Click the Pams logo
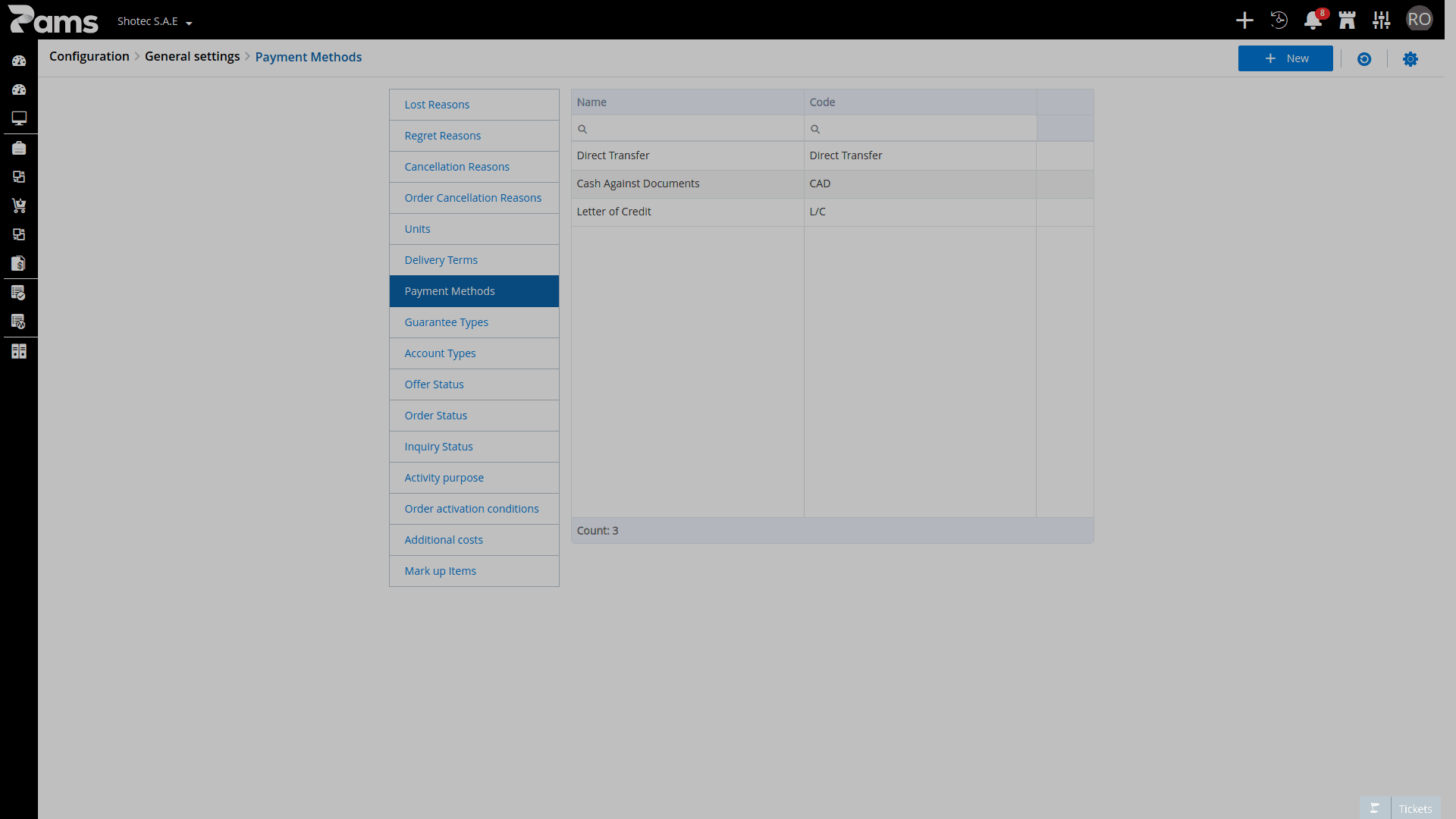1456x819 pixels. [53, 20]
